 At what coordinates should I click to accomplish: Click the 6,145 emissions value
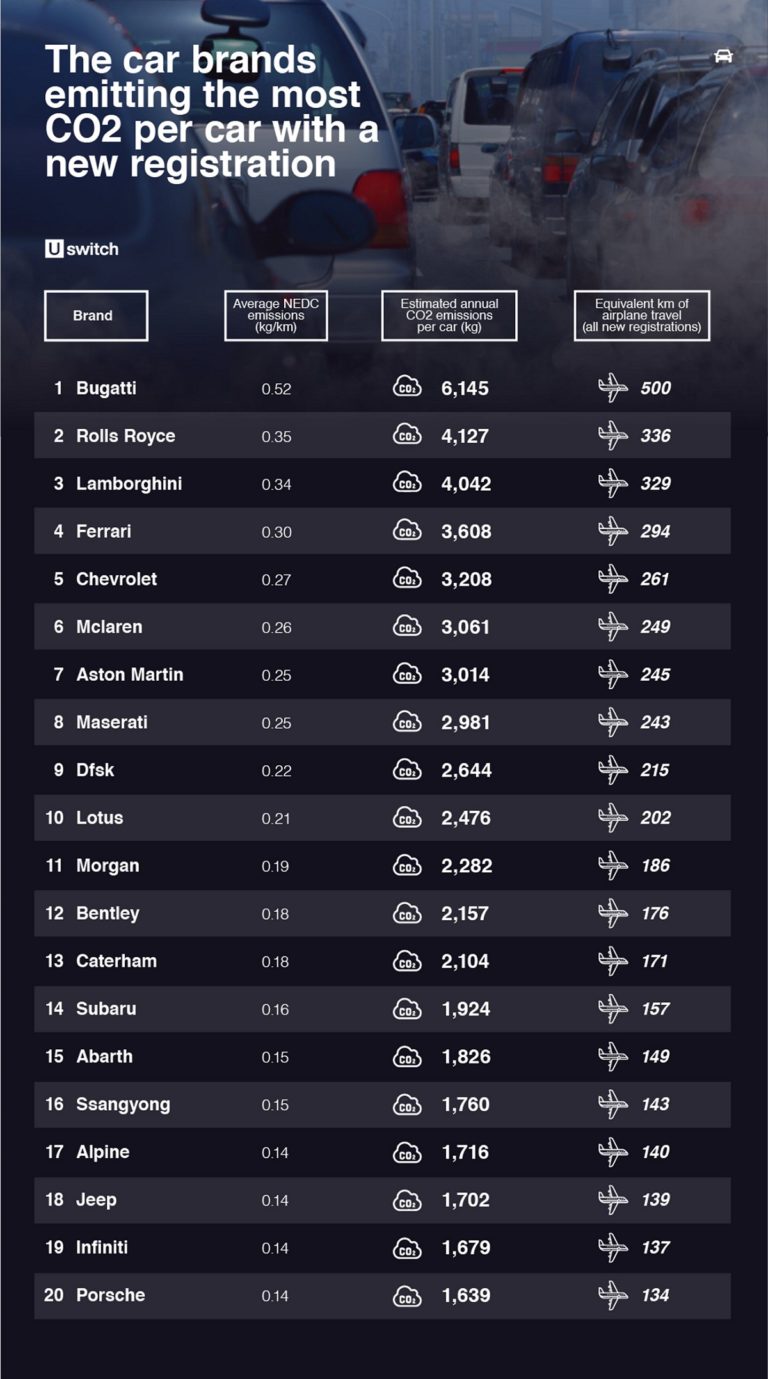point(465,388)
